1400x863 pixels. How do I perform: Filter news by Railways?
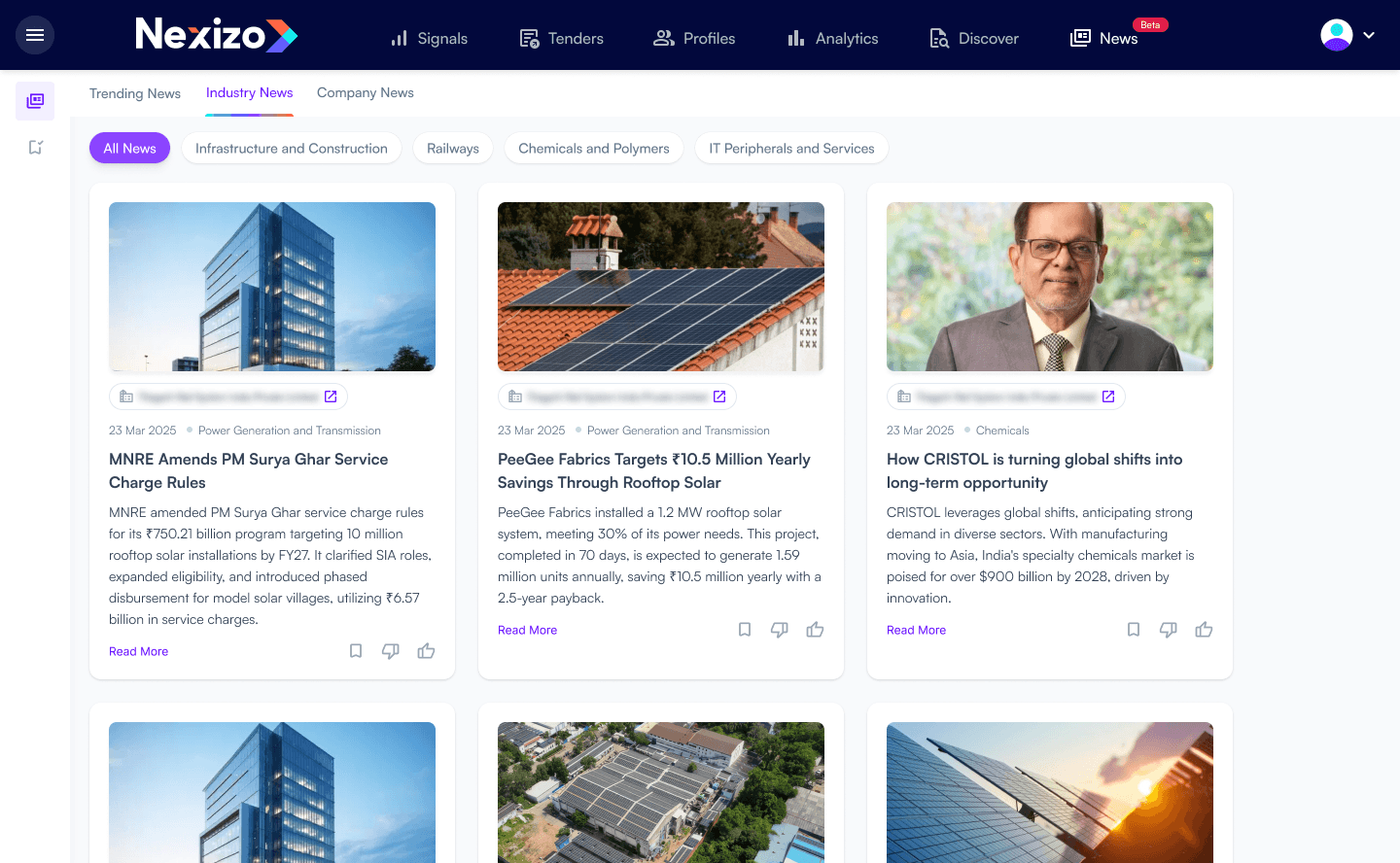click(x=453, y=148)
